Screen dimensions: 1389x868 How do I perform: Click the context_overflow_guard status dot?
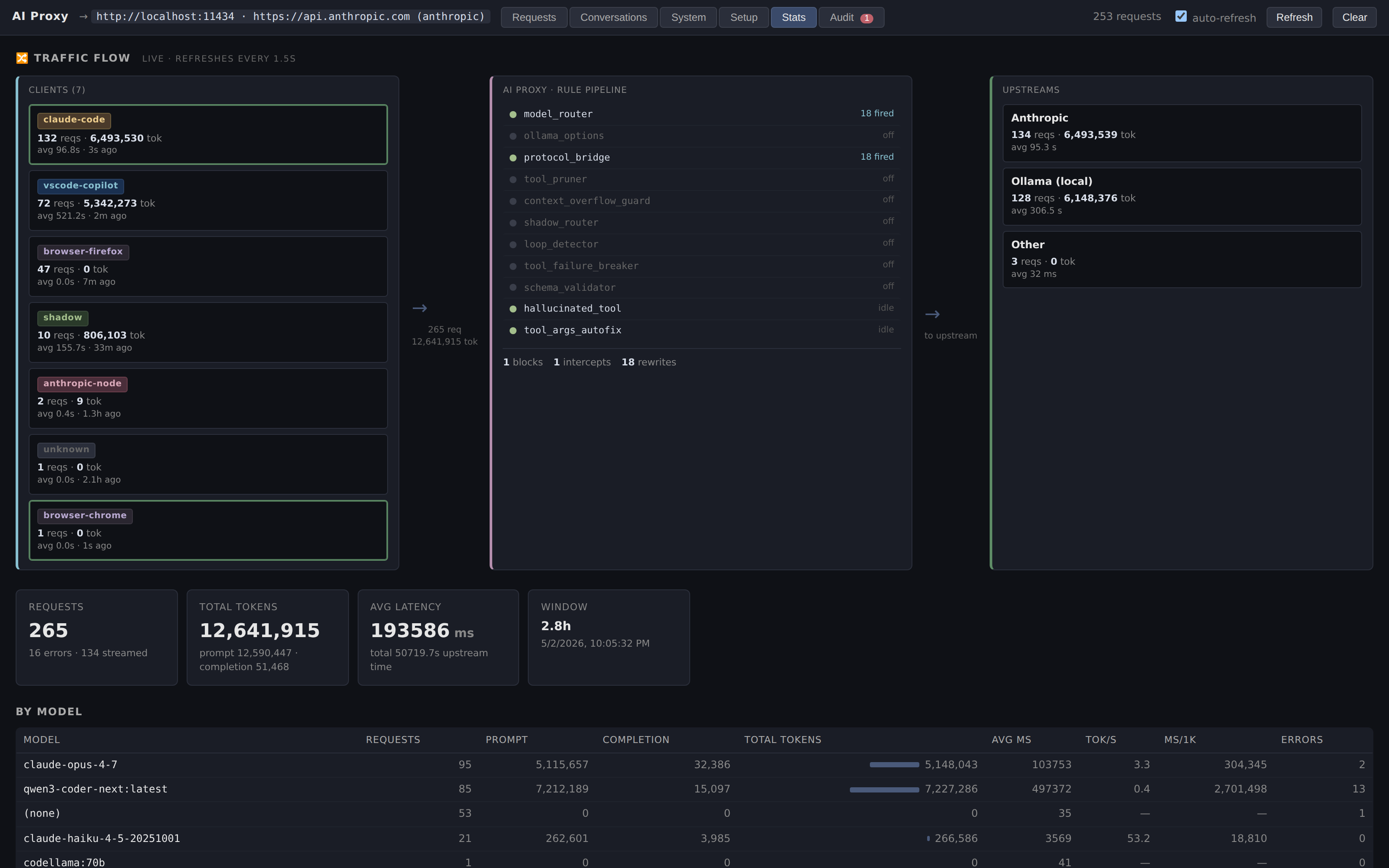coord(513,201)
